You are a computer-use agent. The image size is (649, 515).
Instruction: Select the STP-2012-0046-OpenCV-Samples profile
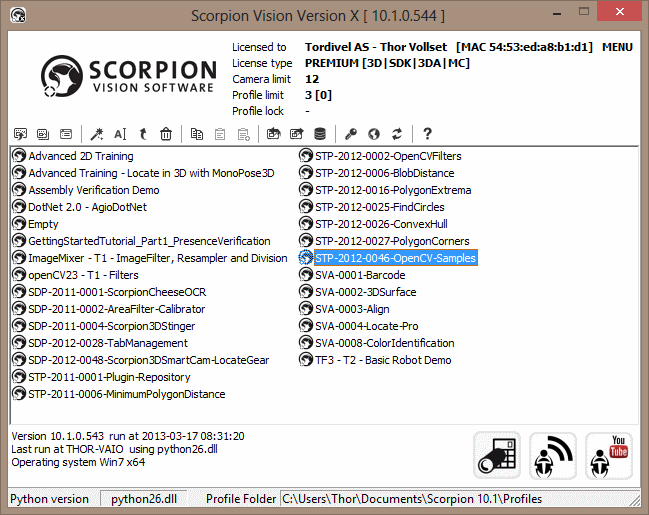point(395,258)
